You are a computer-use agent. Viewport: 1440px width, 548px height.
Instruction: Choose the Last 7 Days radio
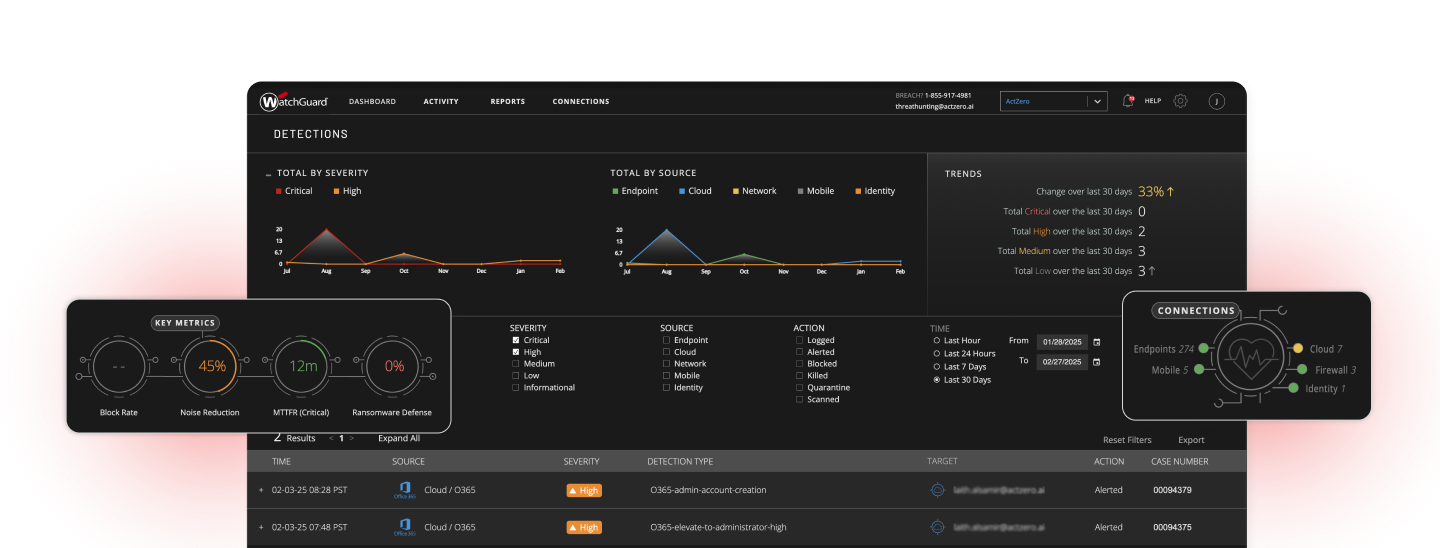point(936,367)
